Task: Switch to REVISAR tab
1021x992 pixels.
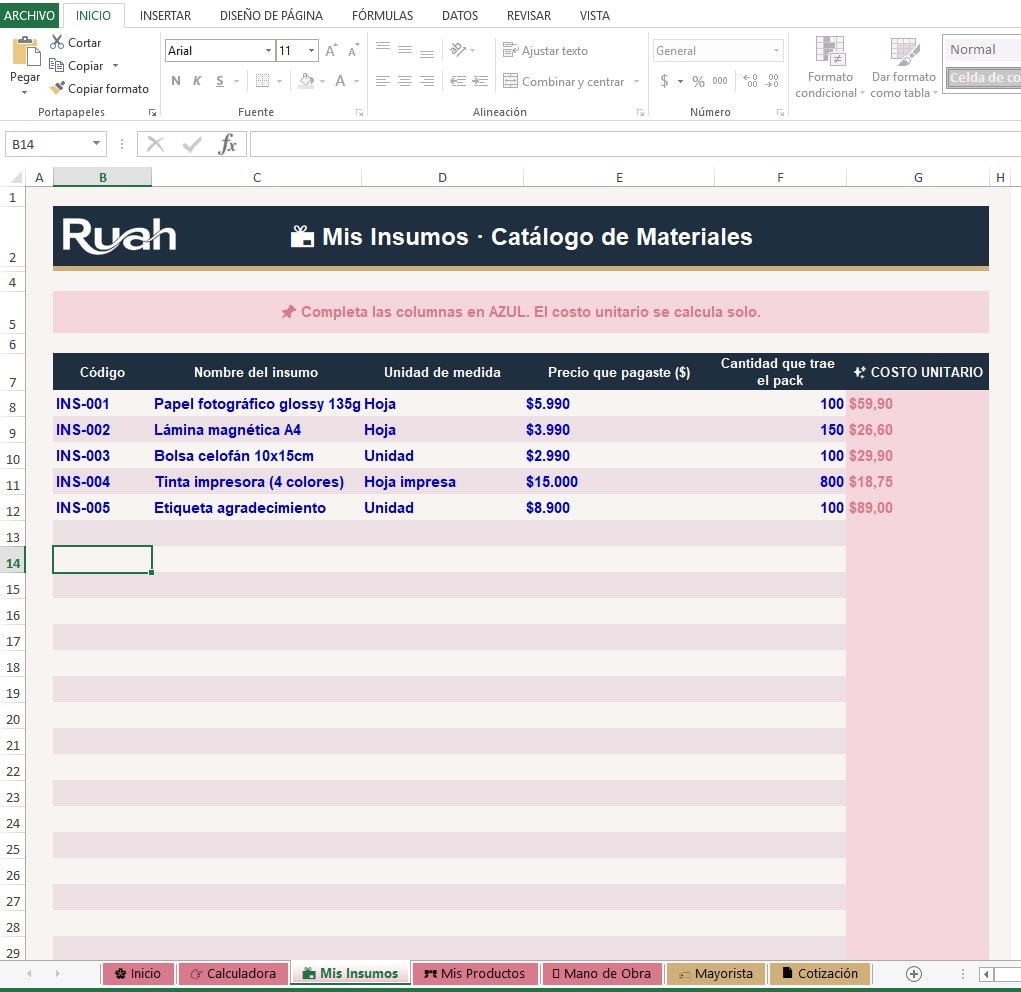Action: pyautogui.click(x=529, y=16)
